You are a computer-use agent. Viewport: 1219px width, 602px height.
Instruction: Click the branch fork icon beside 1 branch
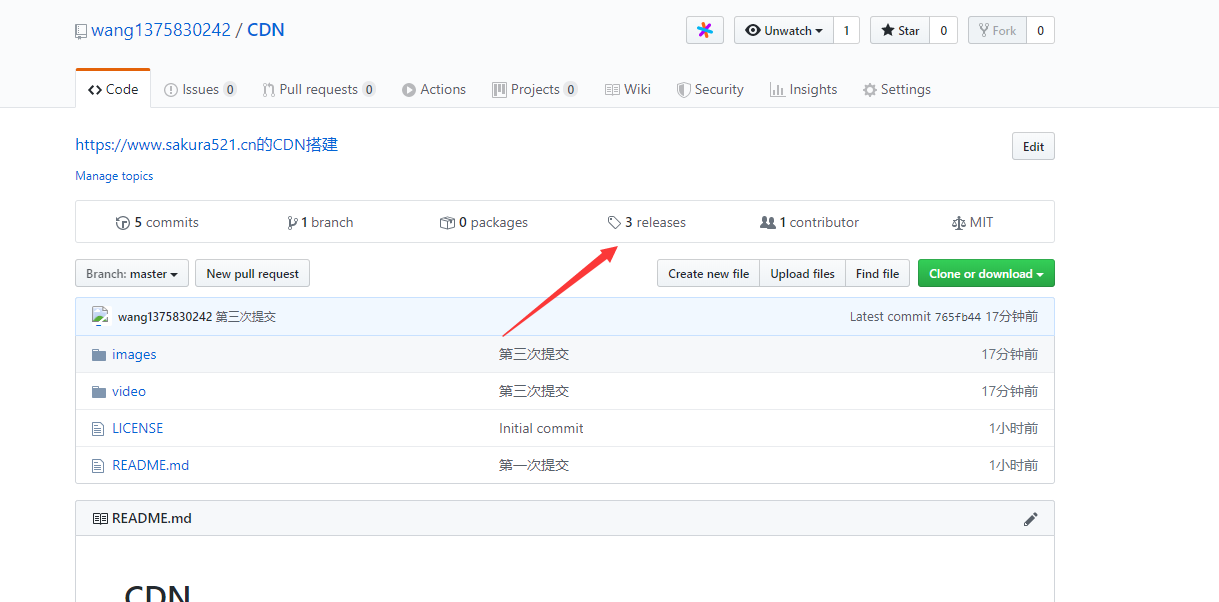pos(292,223)
